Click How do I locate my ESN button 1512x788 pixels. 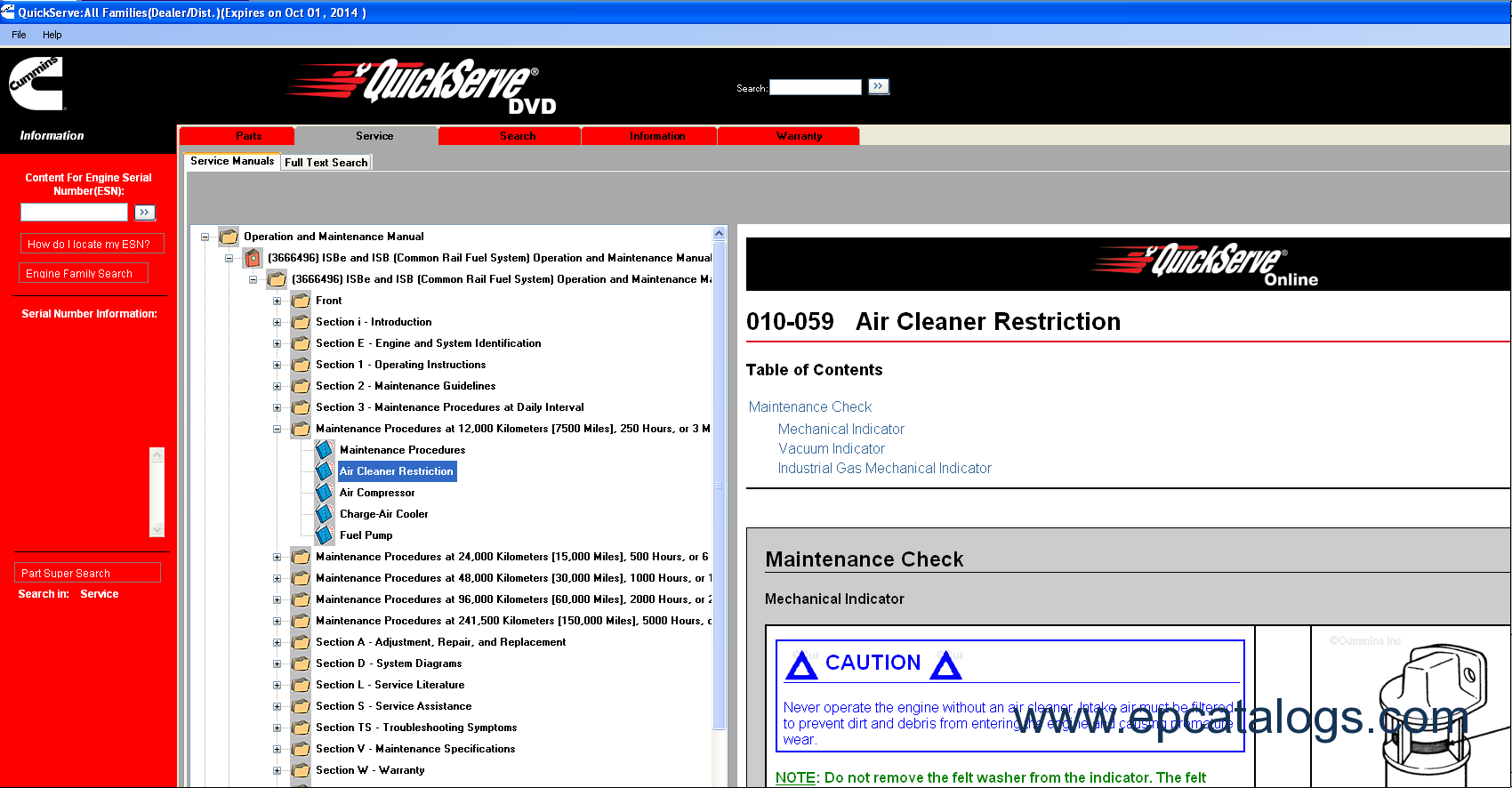(92, 244)
